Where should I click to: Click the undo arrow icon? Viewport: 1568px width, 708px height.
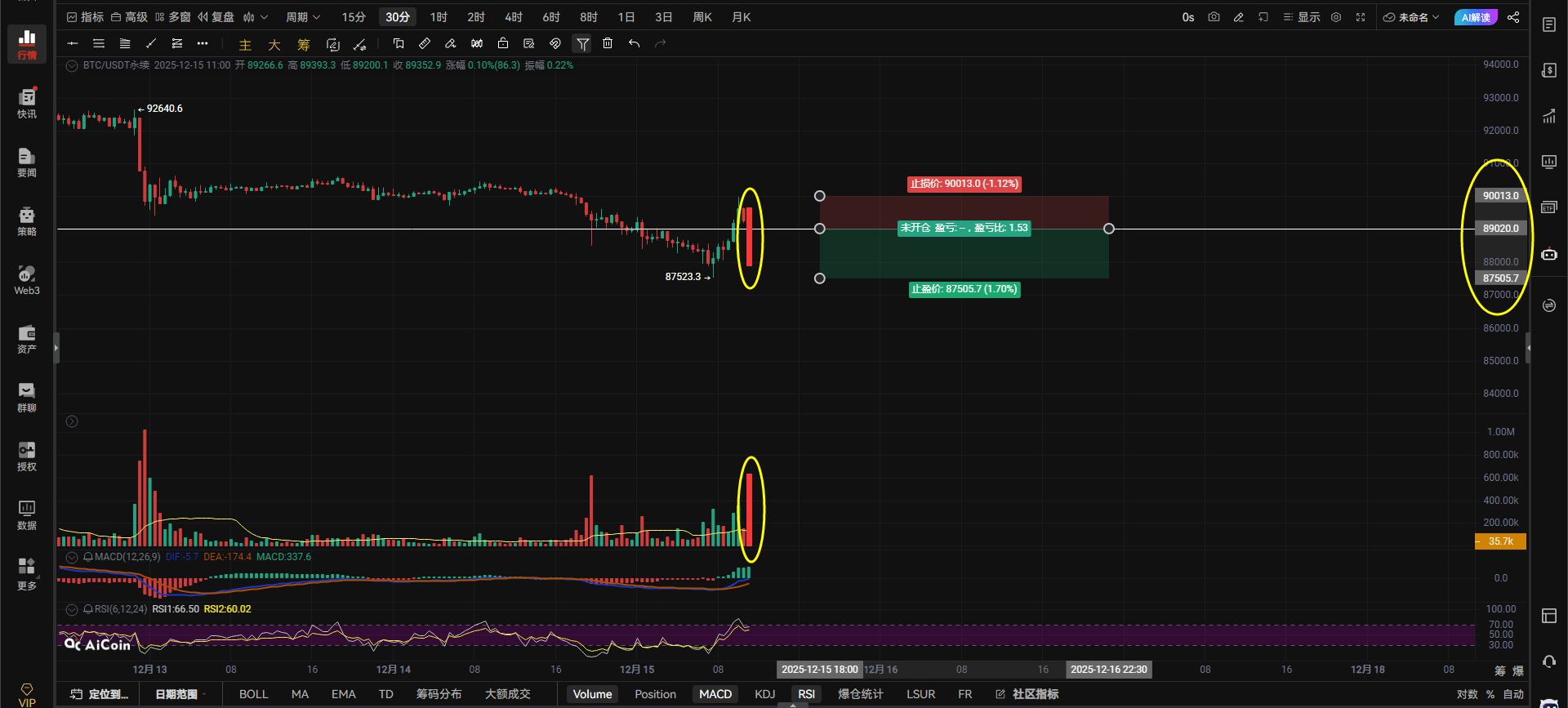point(634,44)
